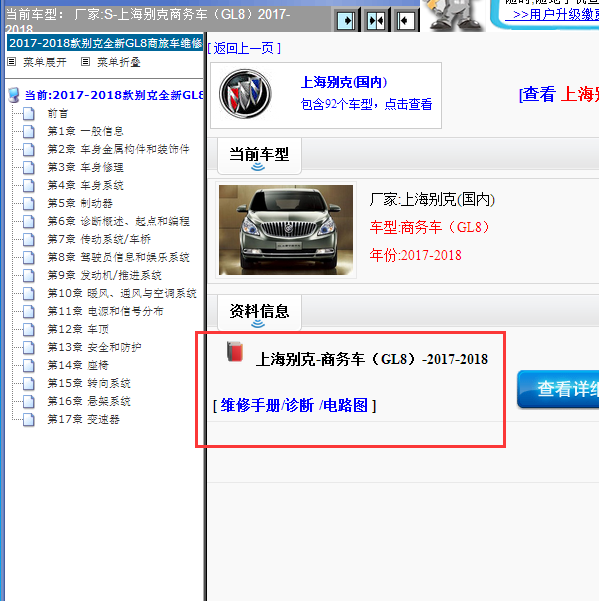Open 第8章 驾驶员信息和娱乐系统

(x=118, y=258)
